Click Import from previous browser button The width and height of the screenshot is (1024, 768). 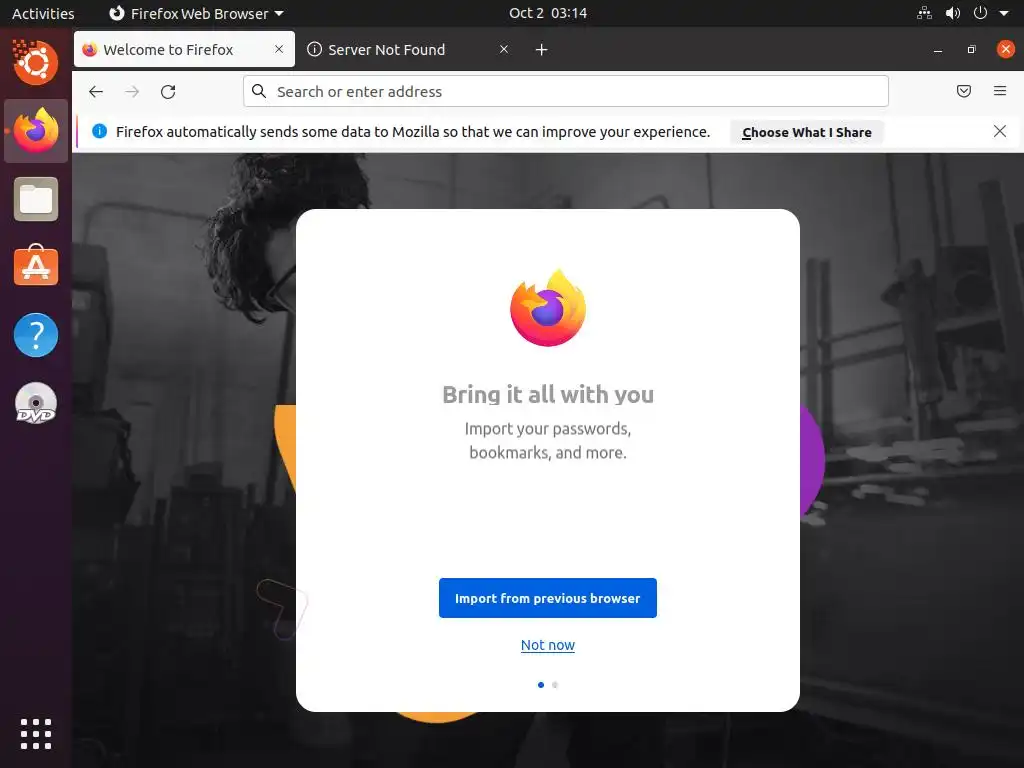[548, 598]
